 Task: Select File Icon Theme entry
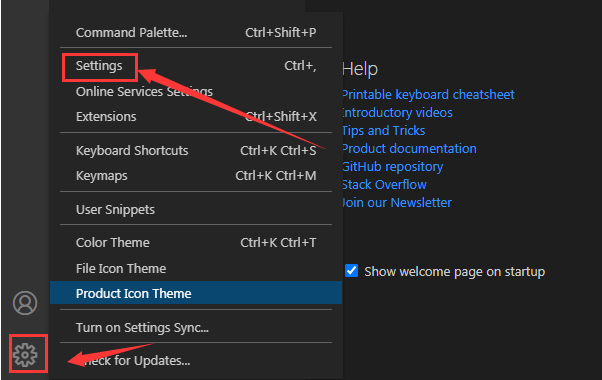pyautogui.click(x=196, y=268)
